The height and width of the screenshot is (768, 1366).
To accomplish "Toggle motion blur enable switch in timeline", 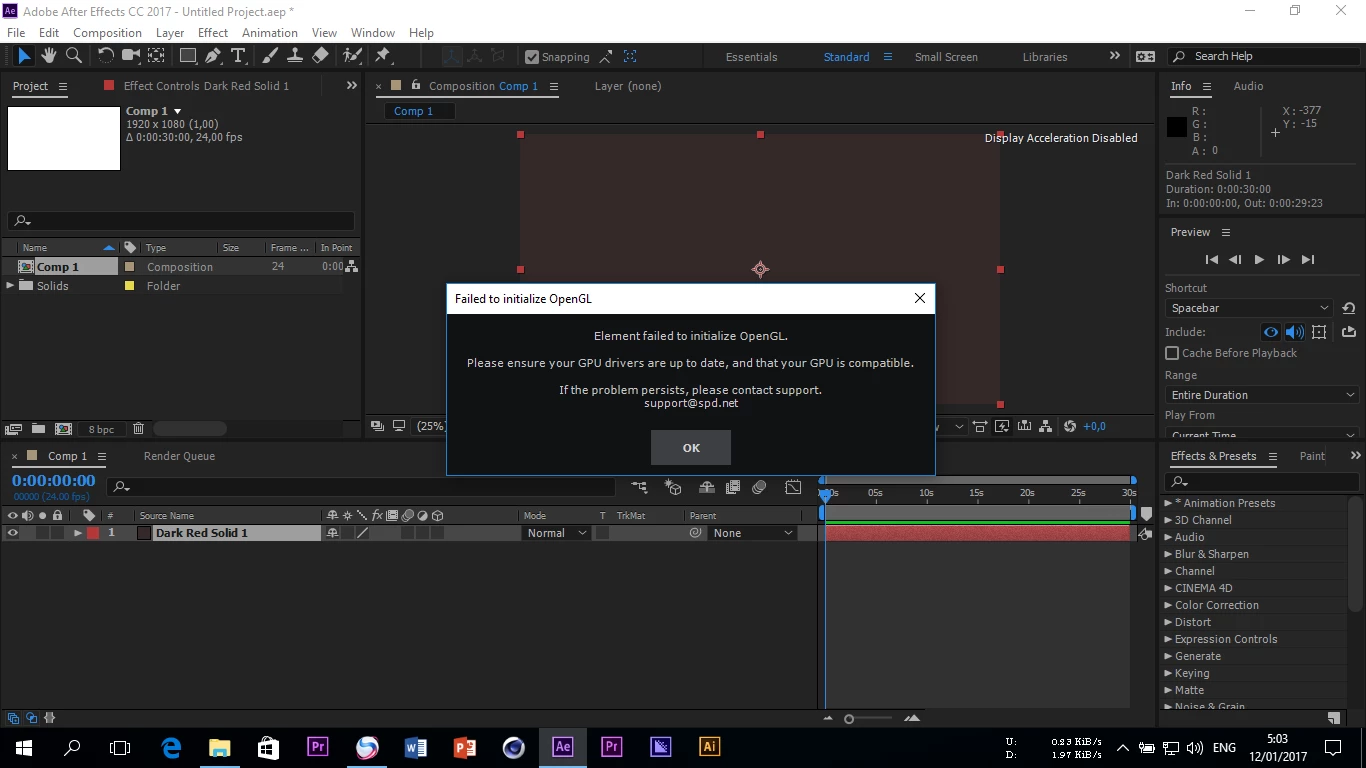I will pyautogui.click(x=759, y=487).
